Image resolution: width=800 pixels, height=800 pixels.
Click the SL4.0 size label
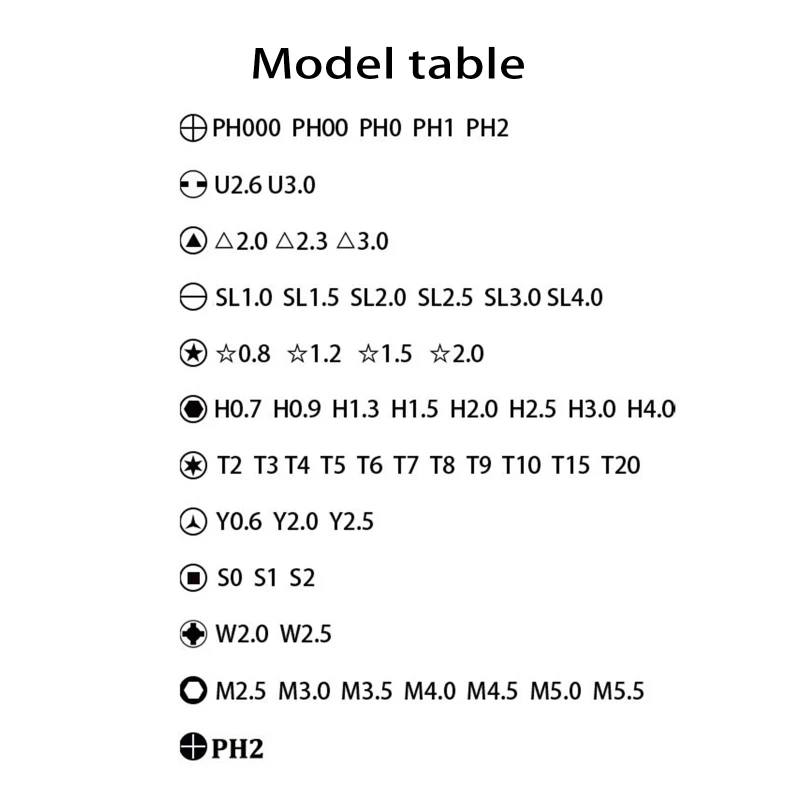pyautogui.click(x=575, y=297)
